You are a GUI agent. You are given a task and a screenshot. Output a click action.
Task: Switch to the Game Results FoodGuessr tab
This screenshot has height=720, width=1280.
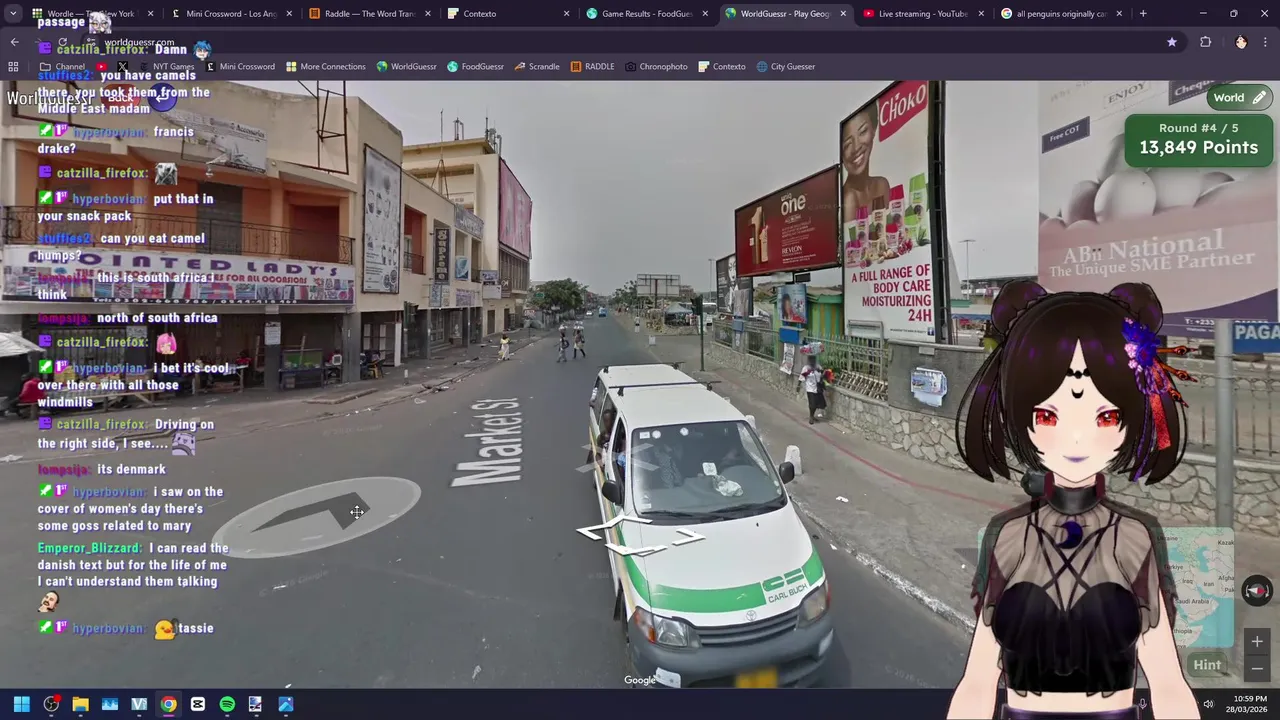645,13
